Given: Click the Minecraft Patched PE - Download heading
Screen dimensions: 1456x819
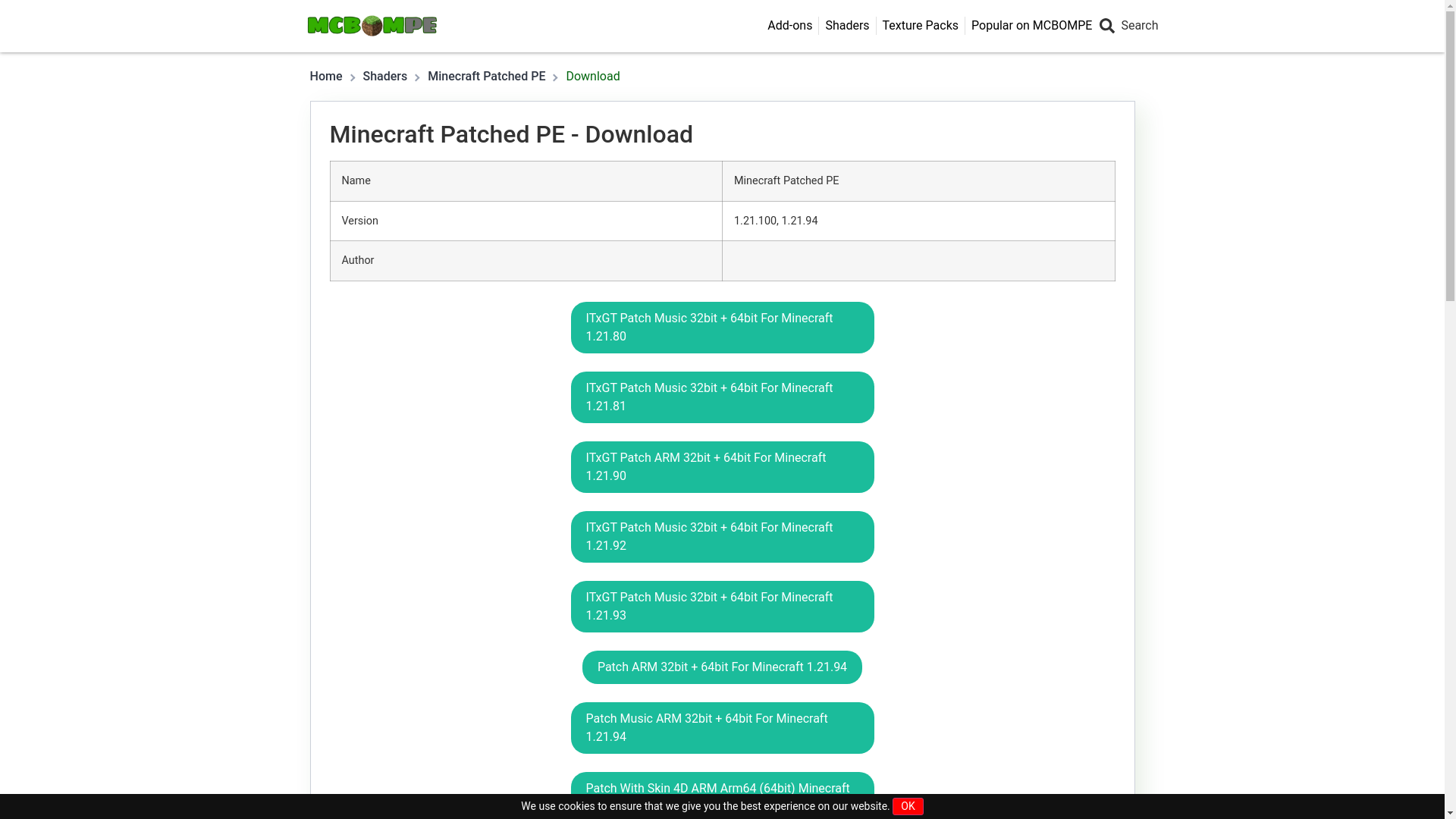Looking at the screenshot, I should point(511,134).
